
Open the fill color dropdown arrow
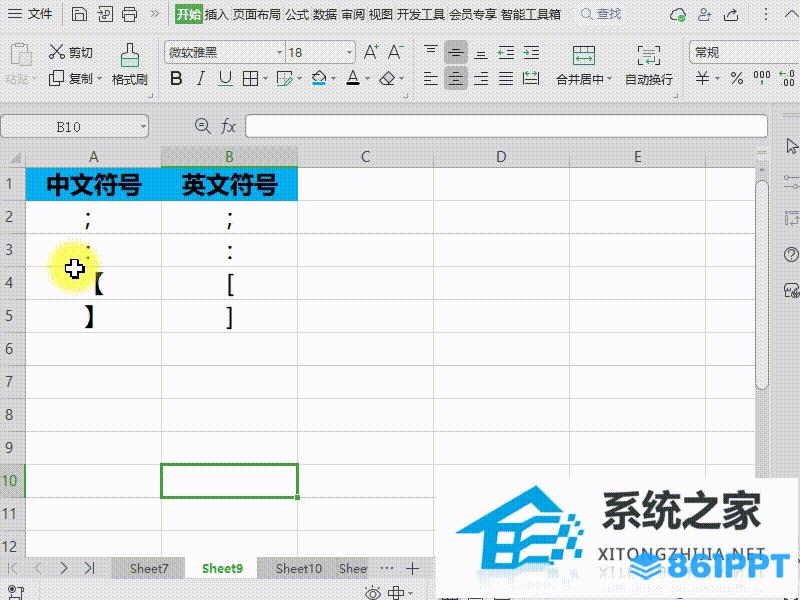(333, 79)
